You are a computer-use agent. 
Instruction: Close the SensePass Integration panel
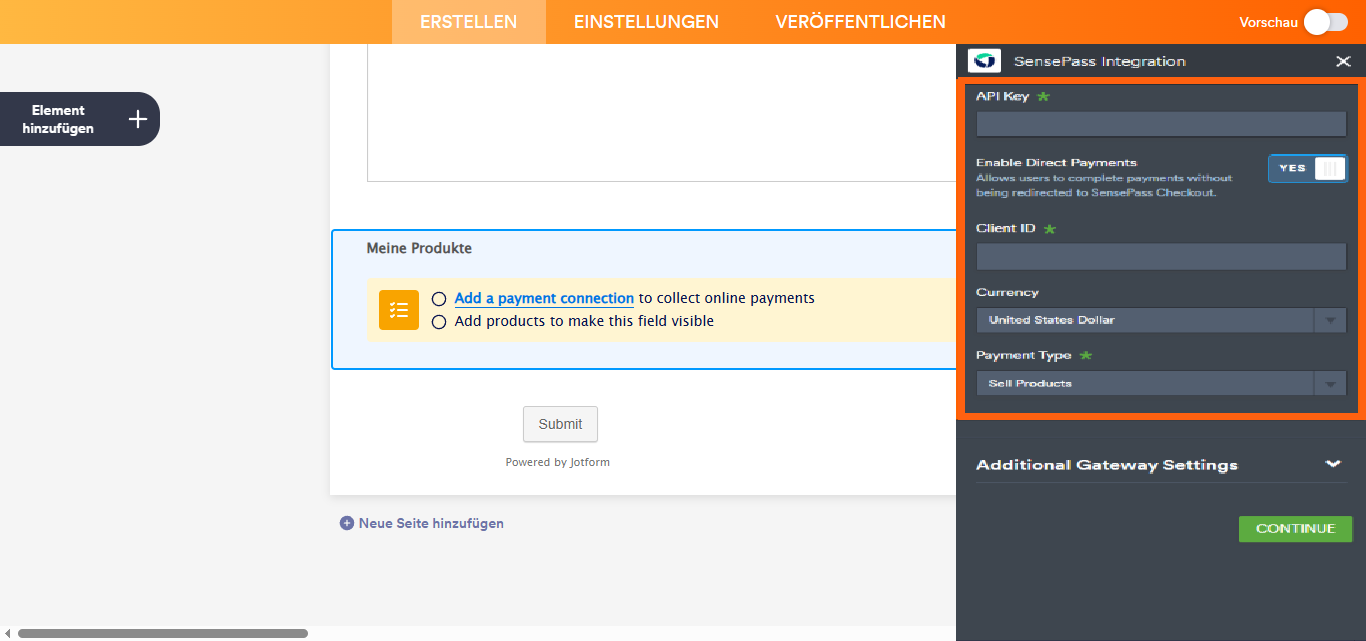[x=1343, y=61]
